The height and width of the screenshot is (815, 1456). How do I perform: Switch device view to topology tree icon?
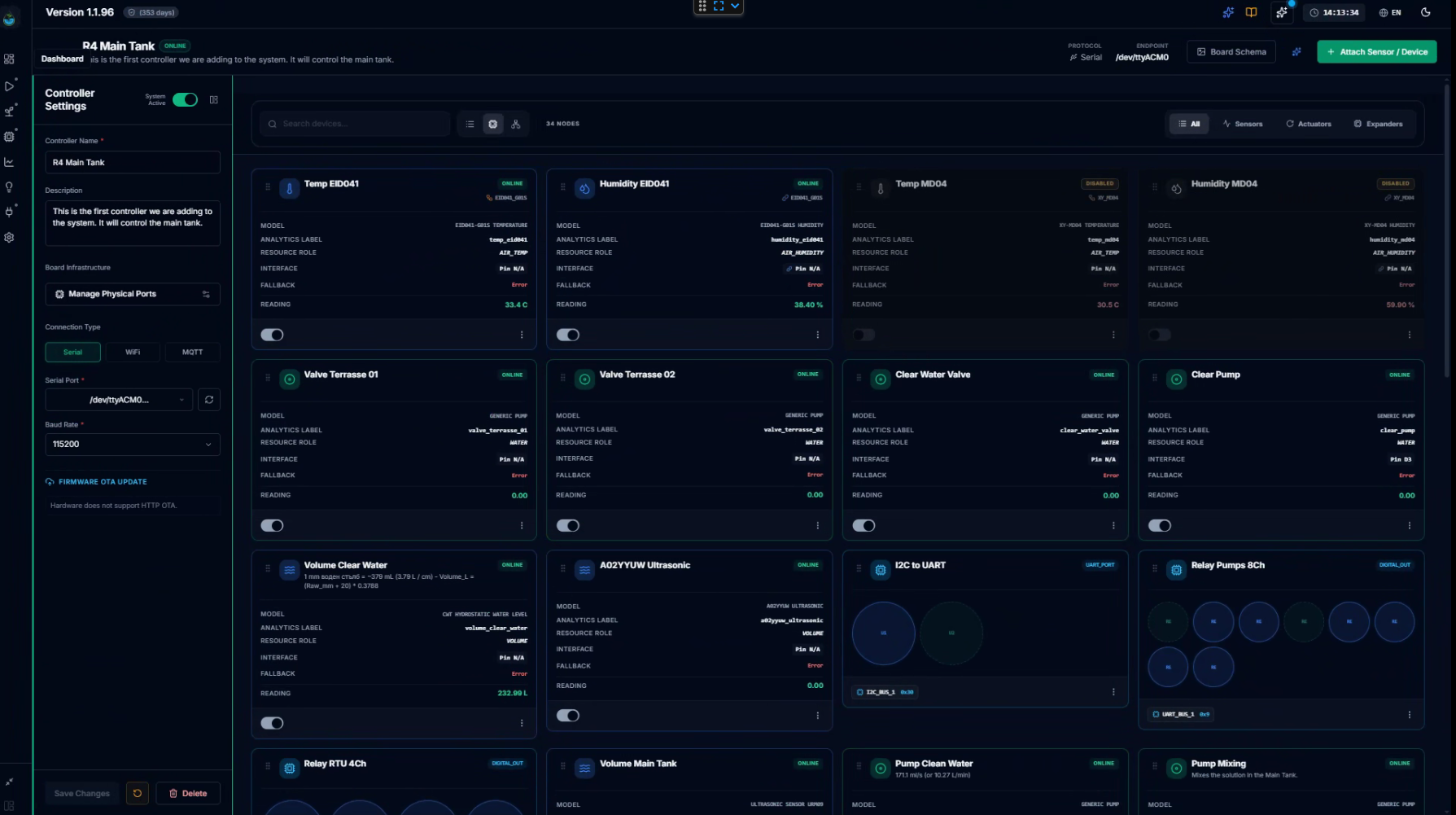[x=516, y=124]
